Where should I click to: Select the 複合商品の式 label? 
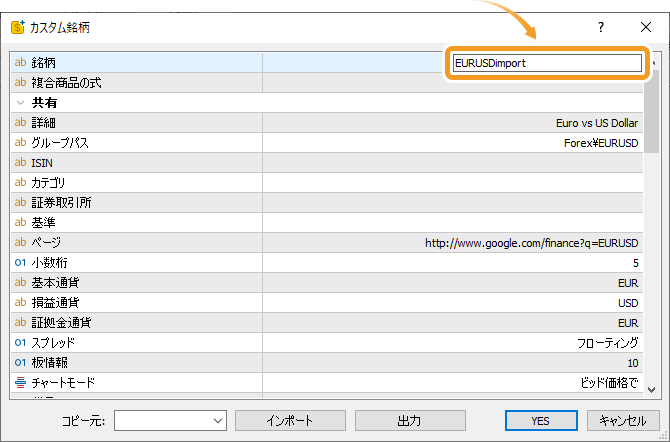tap(66, 83)
